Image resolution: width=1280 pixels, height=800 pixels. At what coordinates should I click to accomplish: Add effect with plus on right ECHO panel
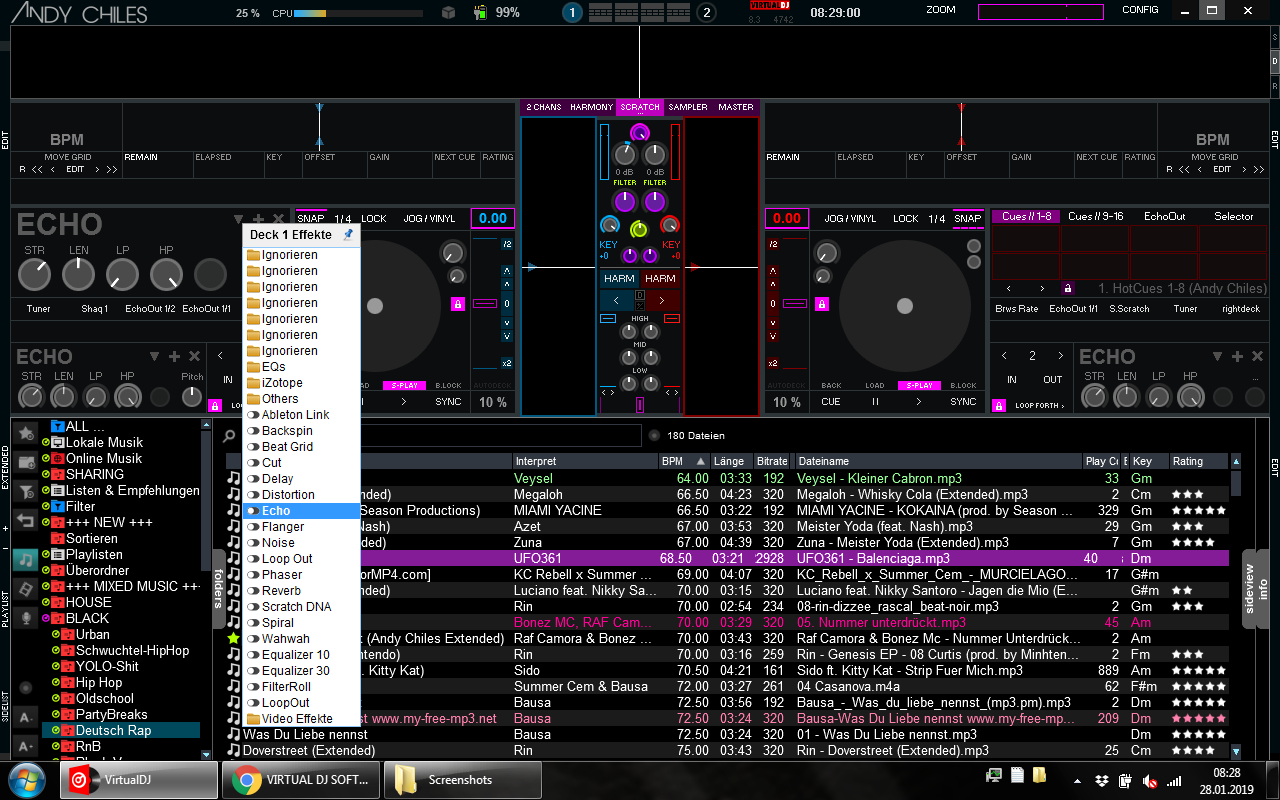tap(1235, 356)
